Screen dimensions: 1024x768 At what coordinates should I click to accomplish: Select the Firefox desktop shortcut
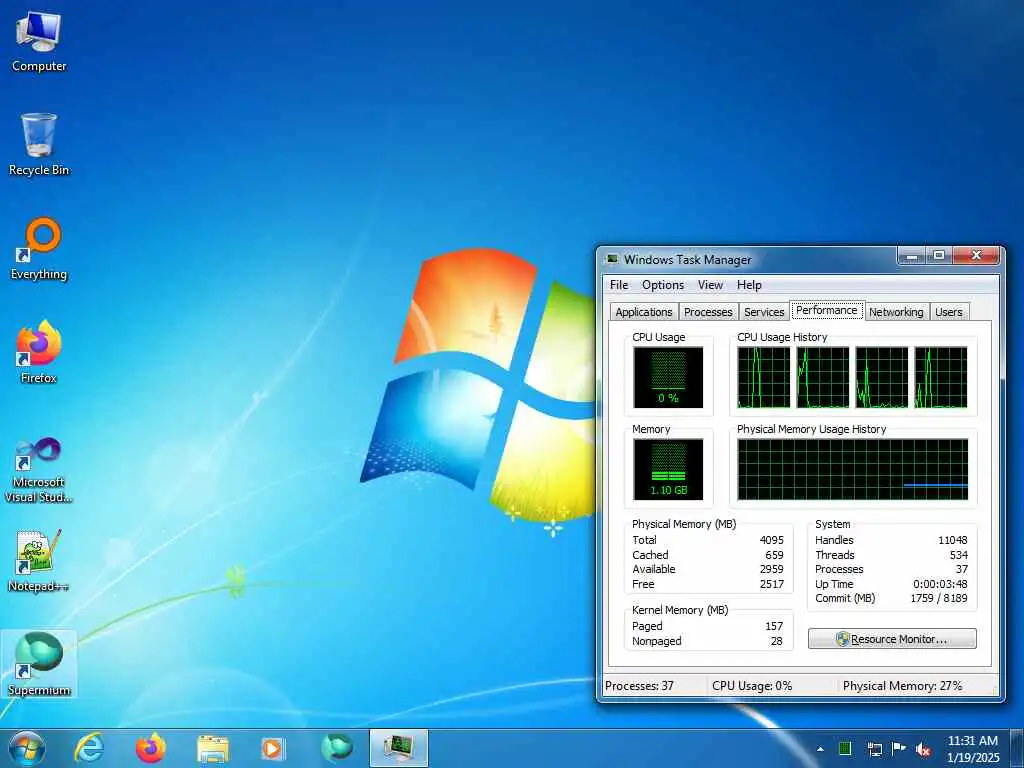39,353
